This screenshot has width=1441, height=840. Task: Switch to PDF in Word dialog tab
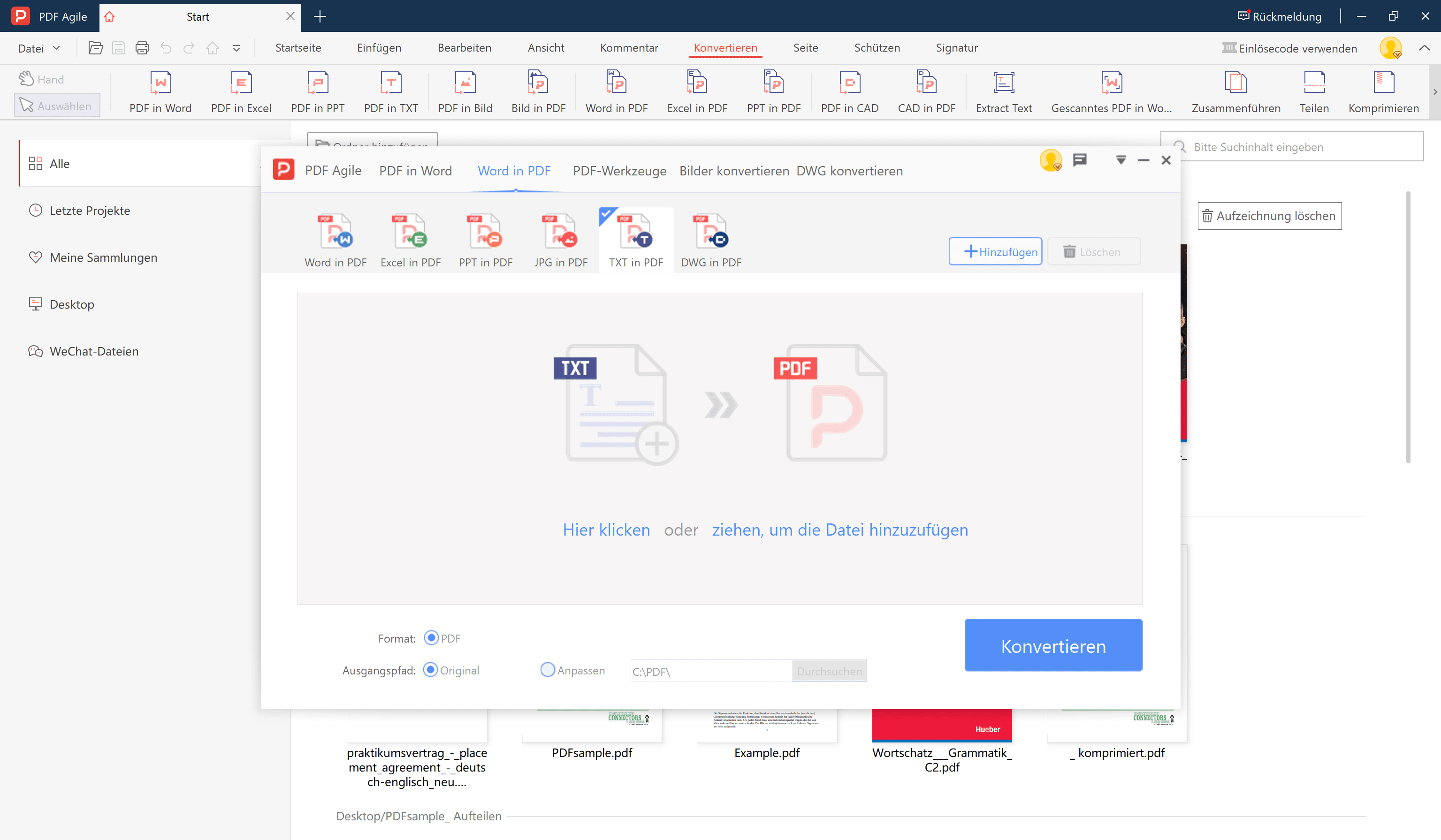(415, 171)
